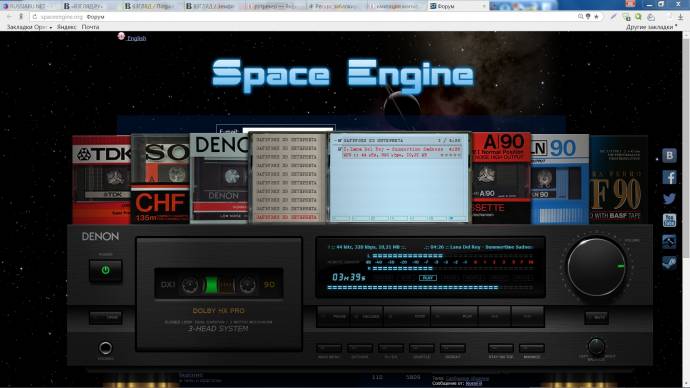Open the YouTube icon in the sidebar
This screenshot has width=690, height=388.
click(669, 220)
